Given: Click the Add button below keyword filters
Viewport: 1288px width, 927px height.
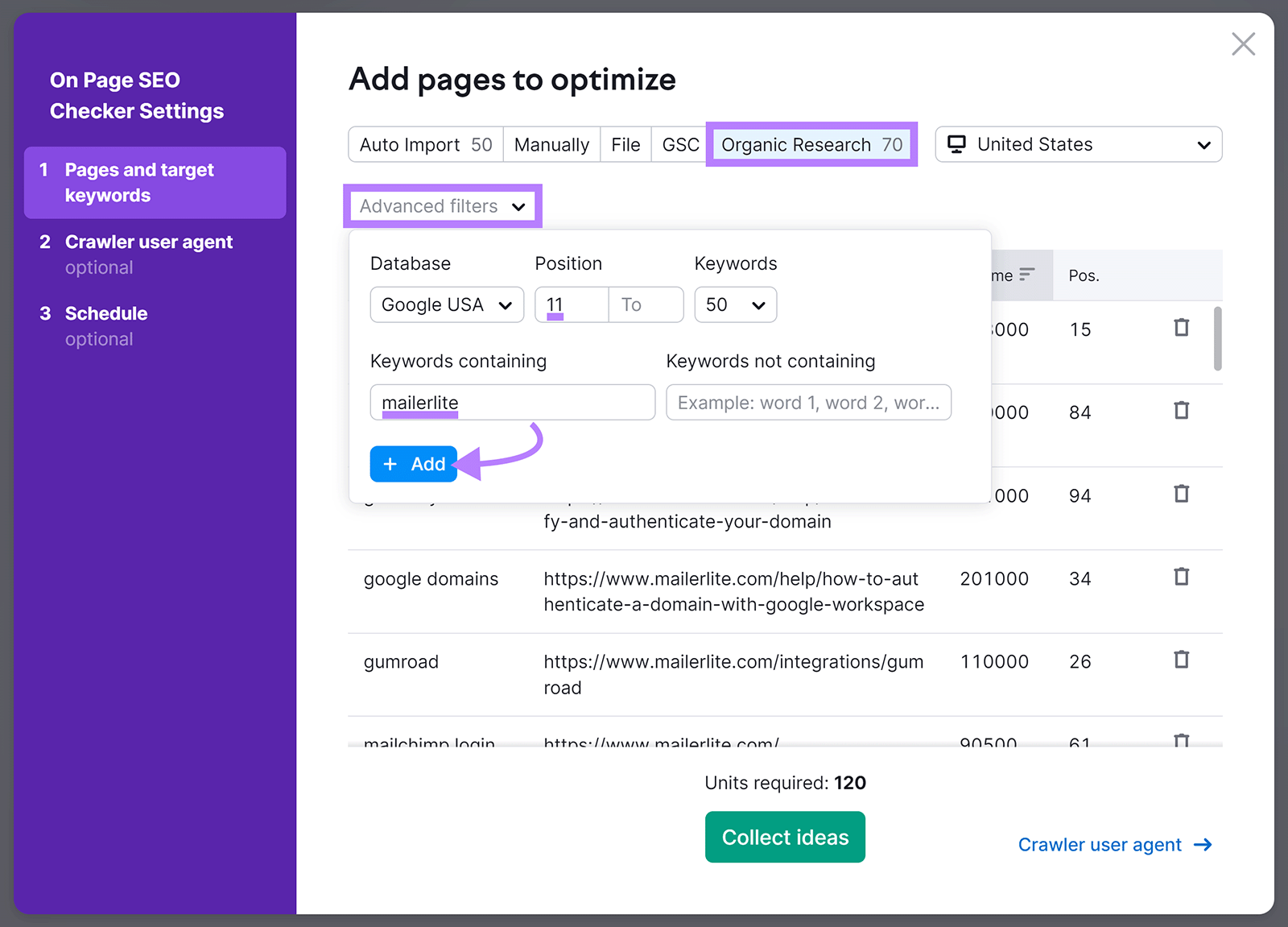Looking at the screenshot, I should pyautogui.click(x=413, y=464).
